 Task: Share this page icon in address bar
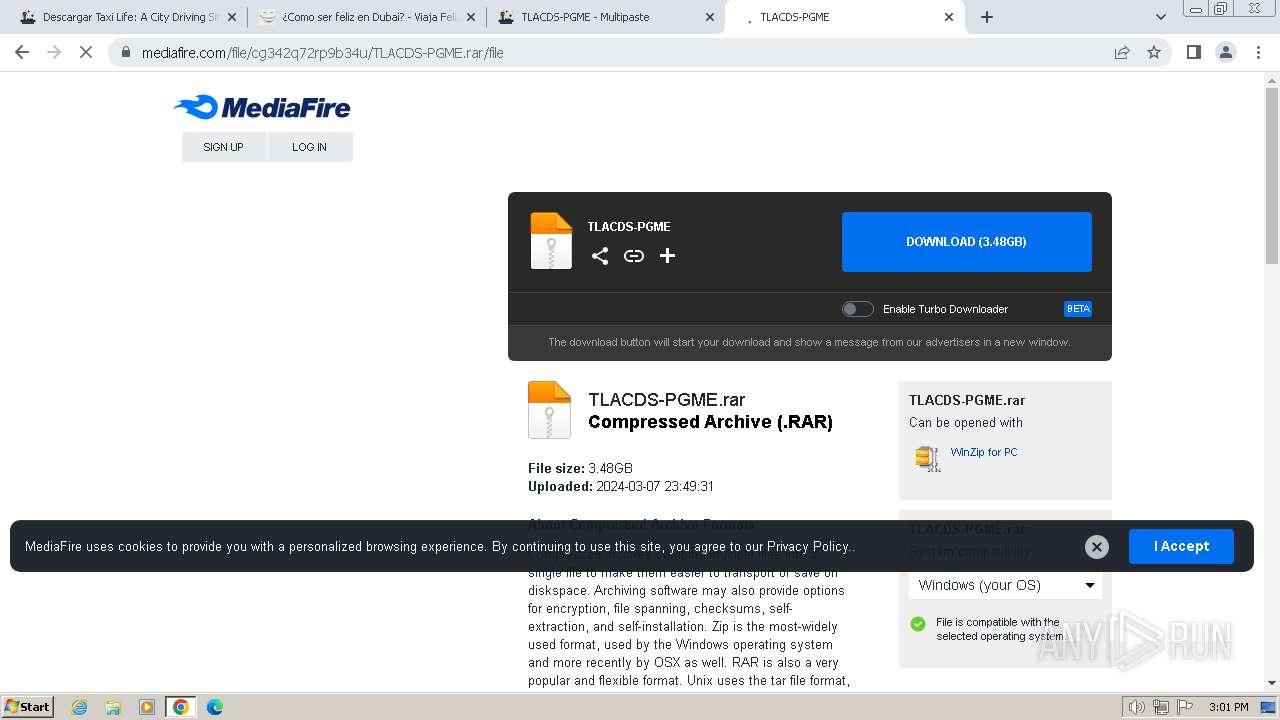1122,52
